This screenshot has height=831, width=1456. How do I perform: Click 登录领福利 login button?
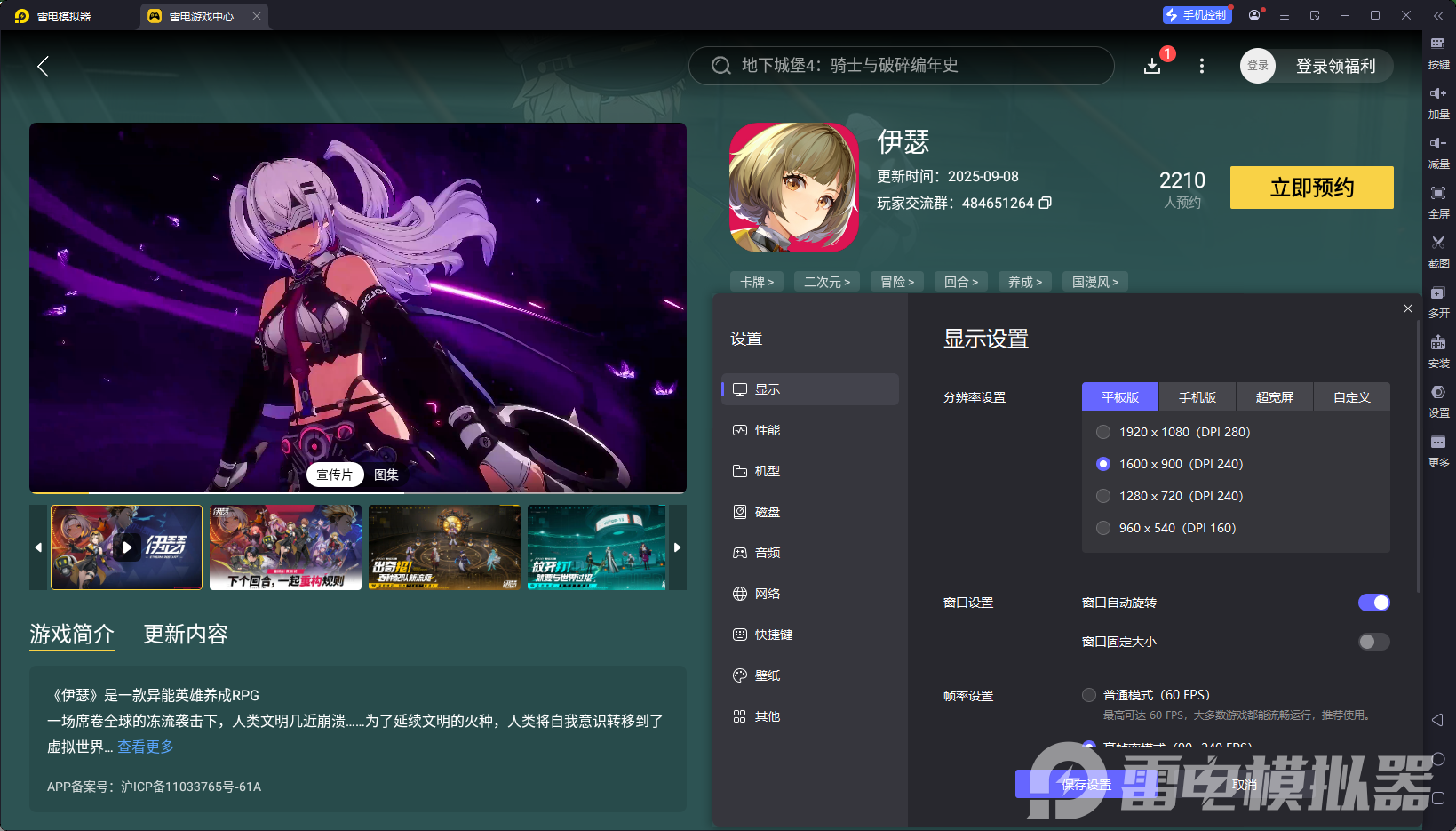pos(1336,66)
